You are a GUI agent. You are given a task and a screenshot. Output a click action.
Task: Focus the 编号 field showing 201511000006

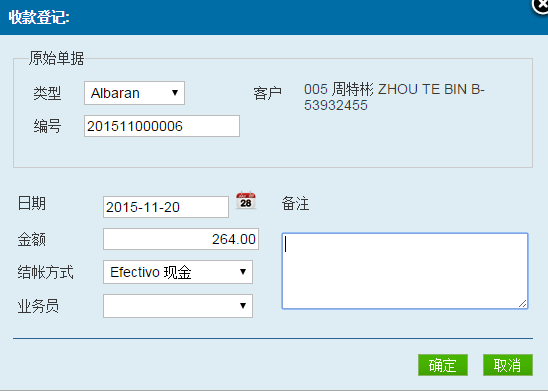[x=162, y=126]
